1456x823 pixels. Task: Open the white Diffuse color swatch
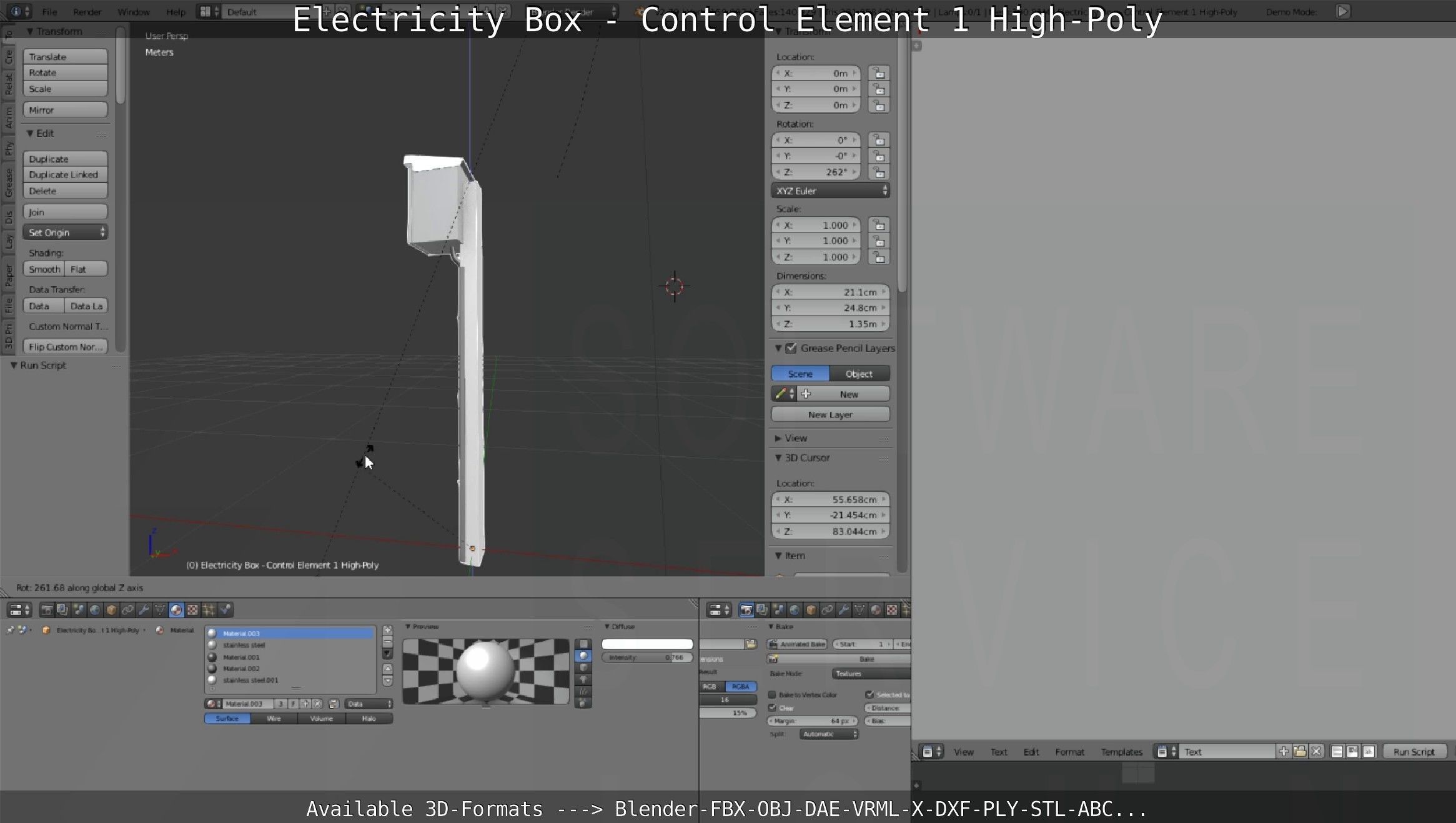click(x=647, y=644)
